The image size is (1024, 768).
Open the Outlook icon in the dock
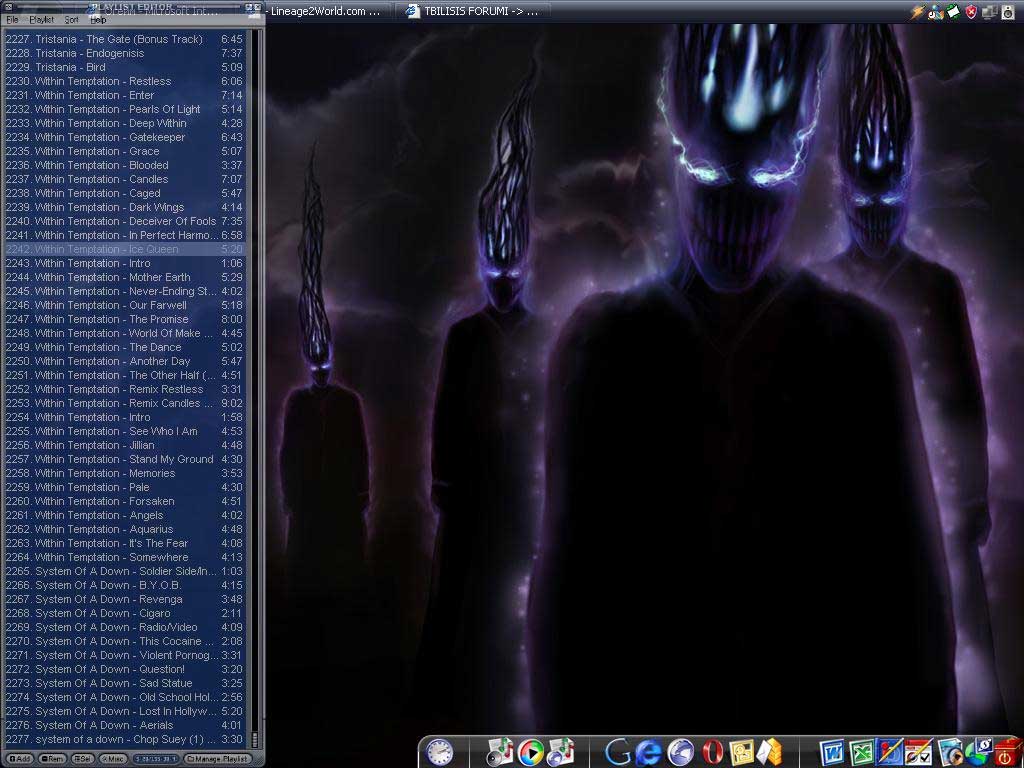pyautogui.click(x=741, y=753)
